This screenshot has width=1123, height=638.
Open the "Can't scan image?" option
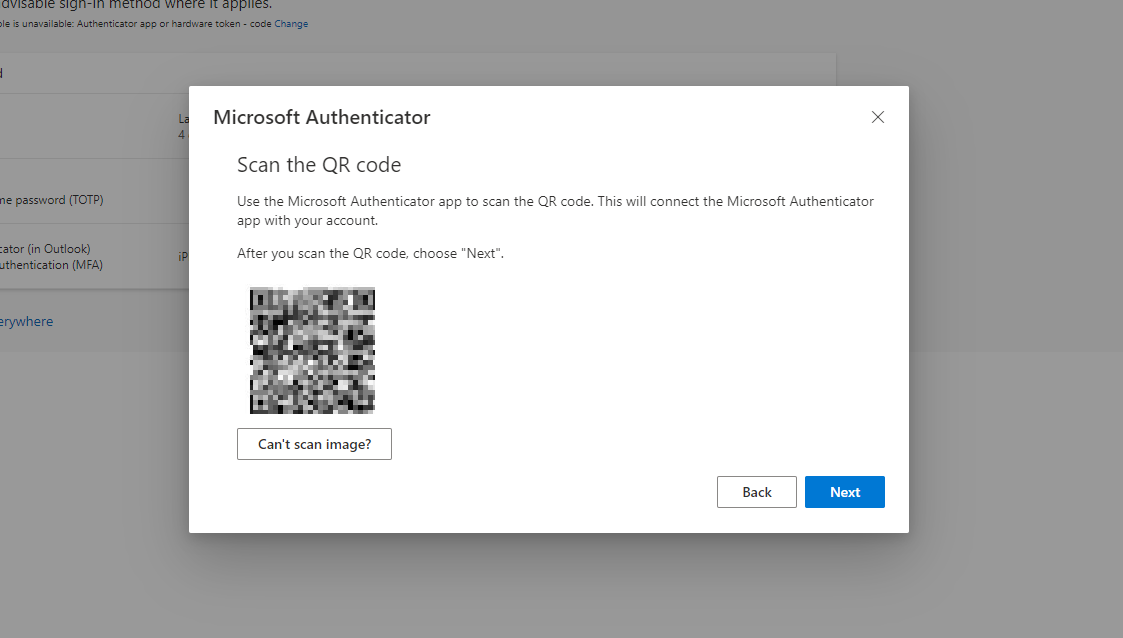314,444
